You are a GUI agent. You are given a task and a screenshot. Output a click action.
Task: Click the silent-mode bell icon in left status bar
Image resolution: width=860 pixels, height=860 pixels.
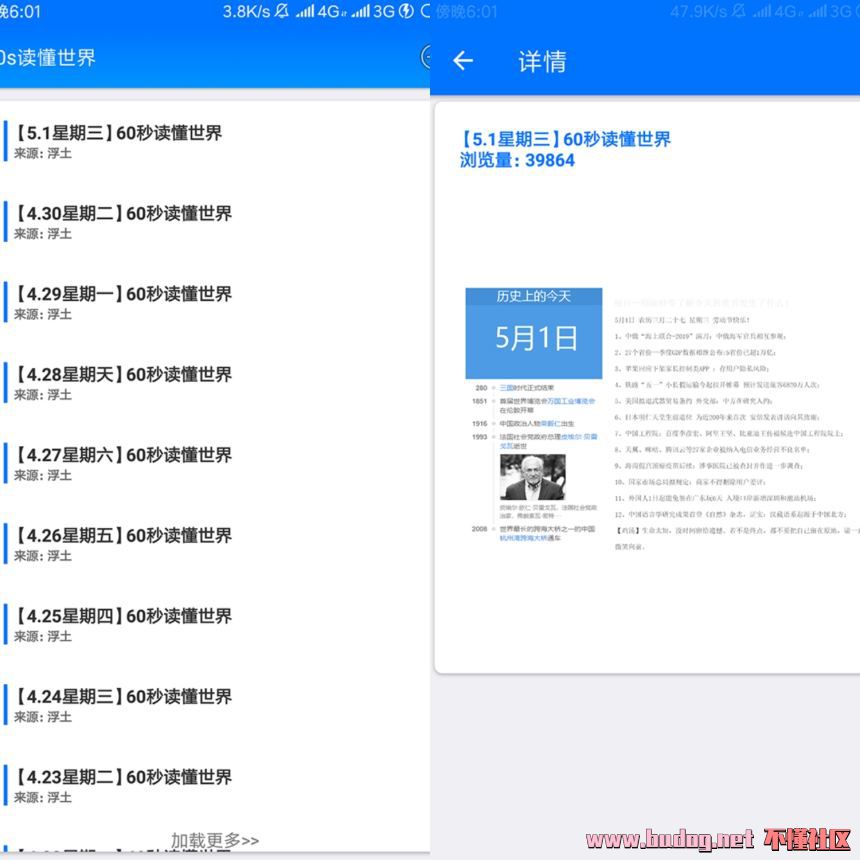[x=282, y=11]
